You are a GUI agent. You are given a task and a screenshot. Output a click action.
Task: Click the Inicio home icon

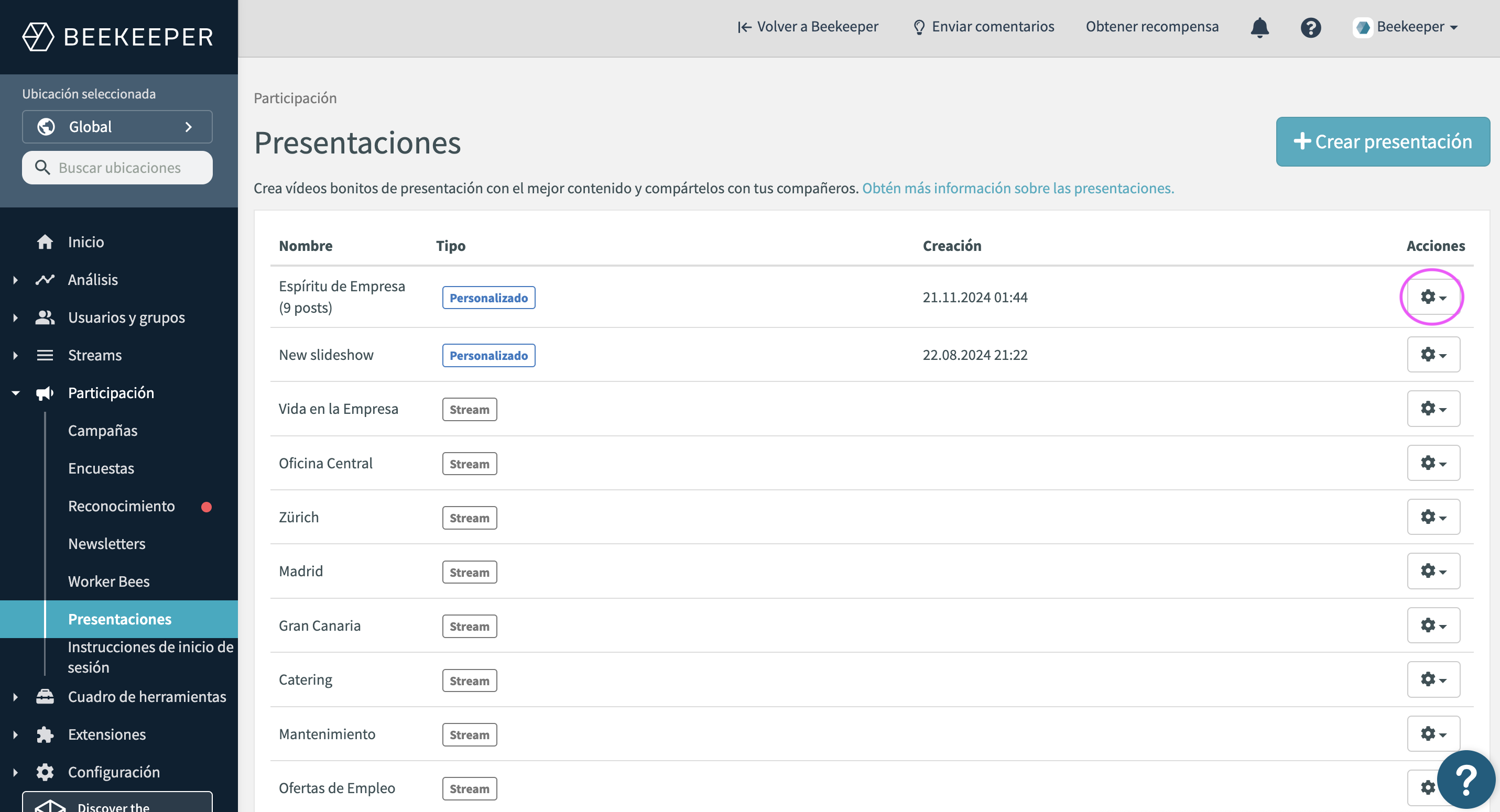45,242
